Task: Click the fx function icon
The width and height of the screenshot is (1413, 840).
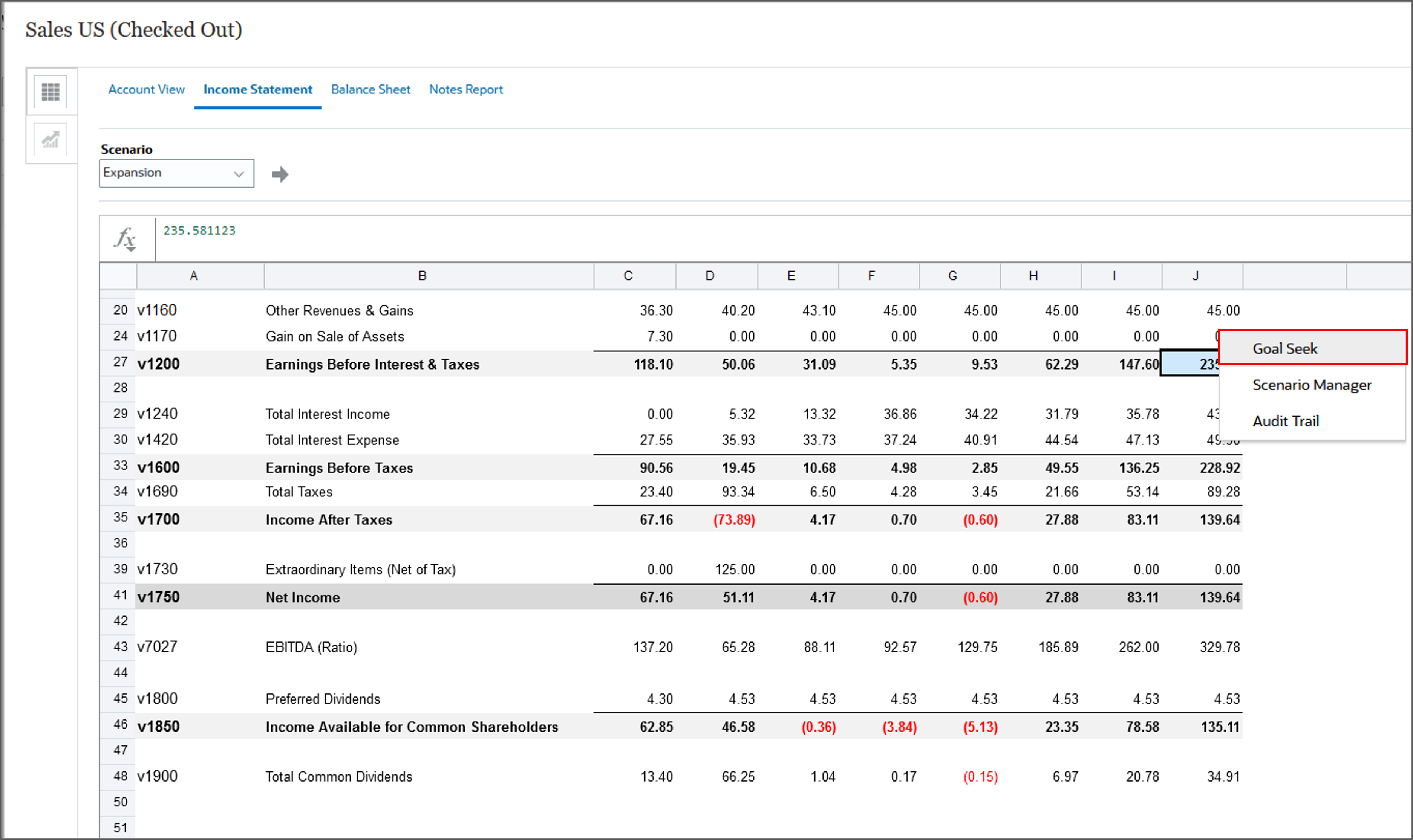Action: click(125, 238)
